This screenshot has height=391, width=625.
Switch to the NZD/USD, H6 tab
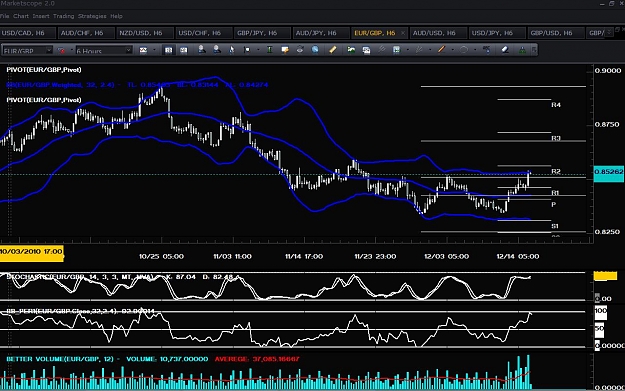click(x=145, y=33)
